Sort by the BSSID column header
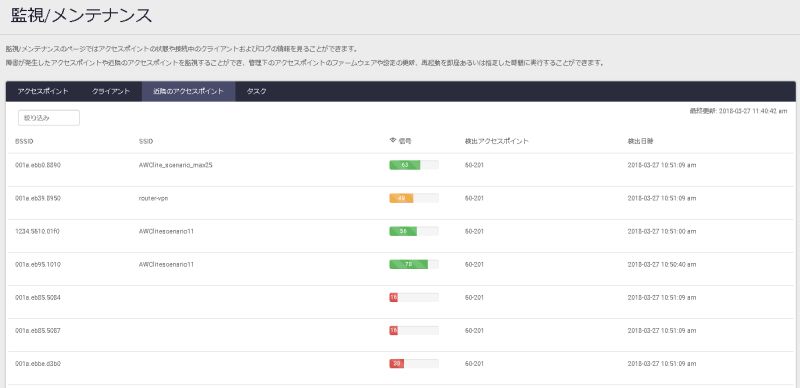This screenshot has height=388, width=800. (24, 141)
